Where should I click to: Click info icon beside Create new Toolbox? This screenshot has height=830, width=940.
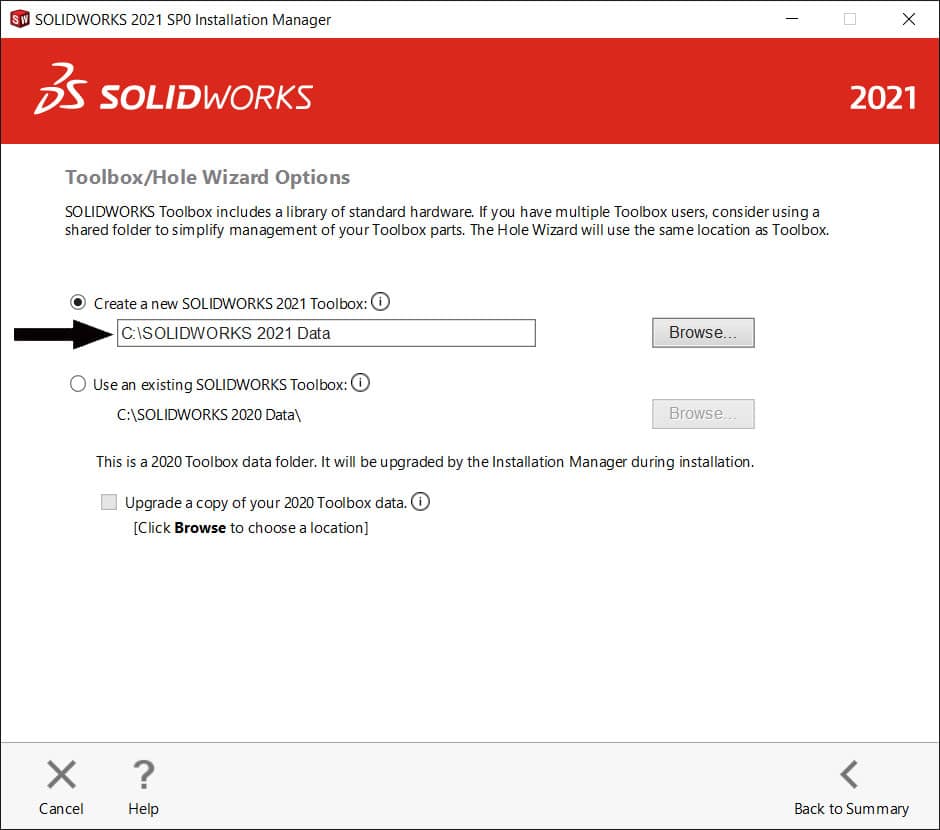[381, 301]
